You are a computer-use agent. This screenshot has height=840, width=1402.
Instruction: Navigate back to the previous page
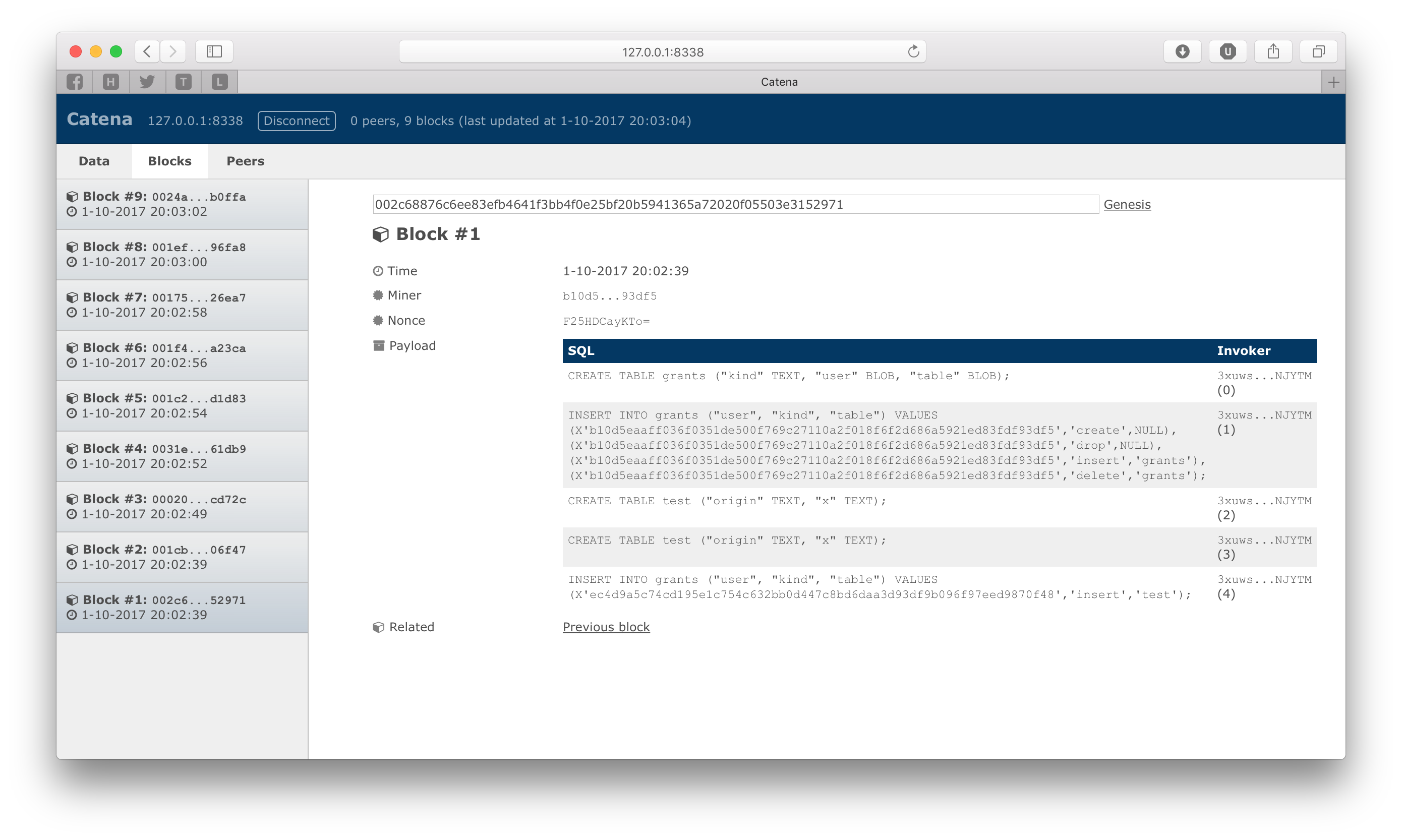146,51
